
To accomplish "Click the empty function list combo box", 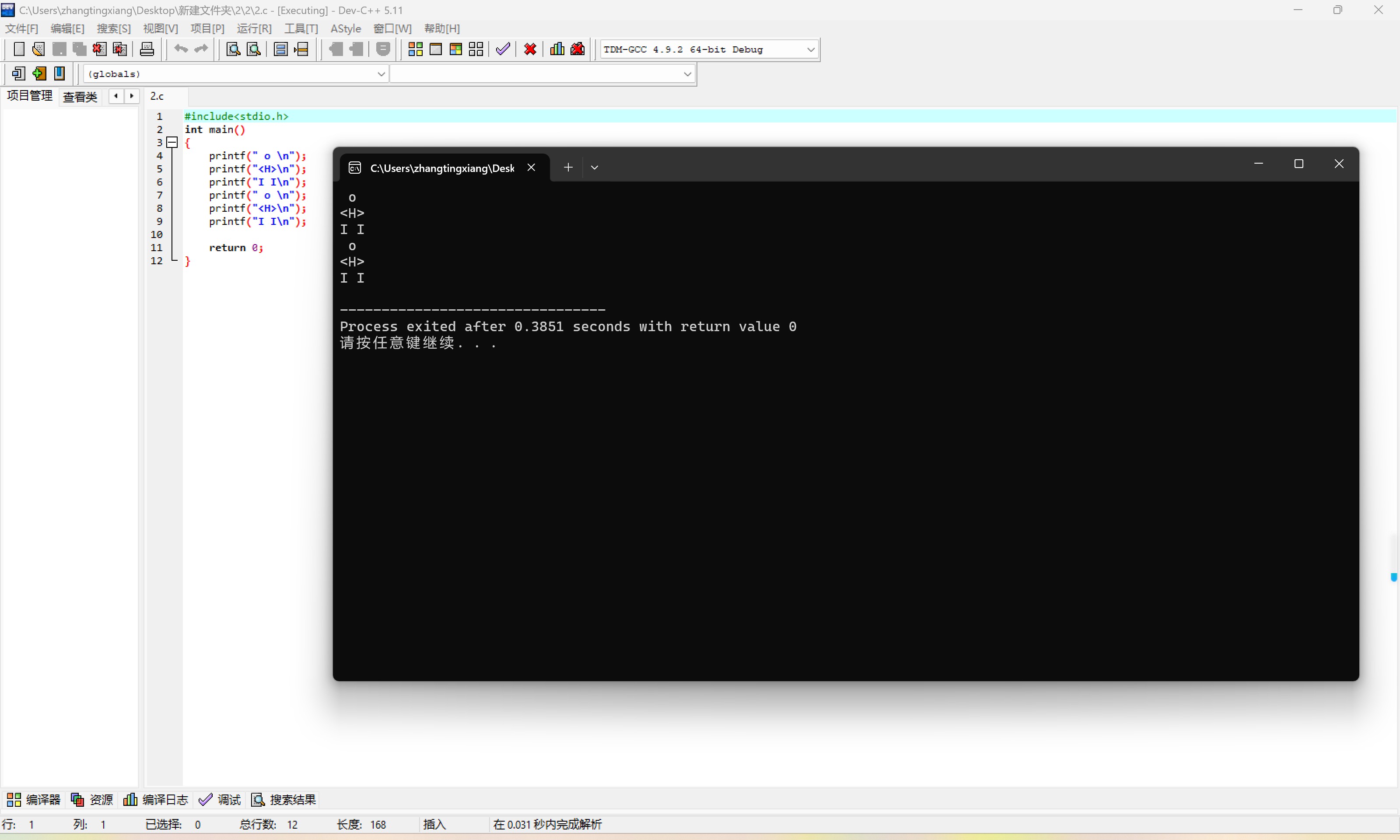I will click(x=542, y=74).
